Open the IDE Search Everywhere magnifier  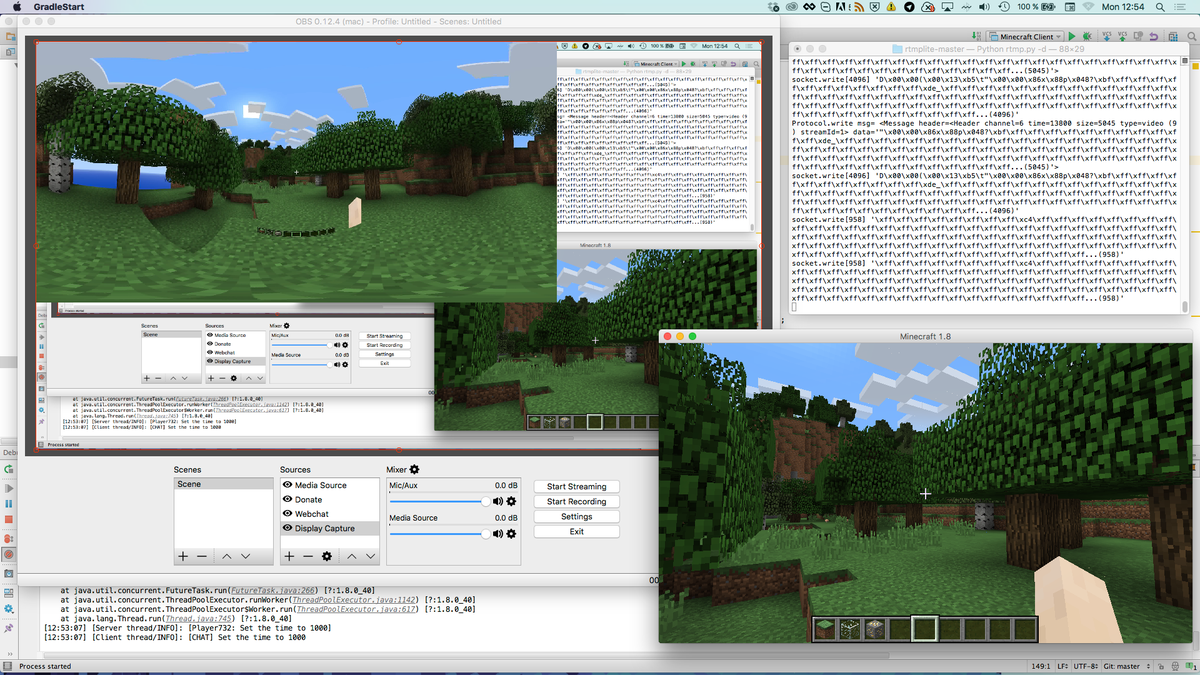(1190, 36)
